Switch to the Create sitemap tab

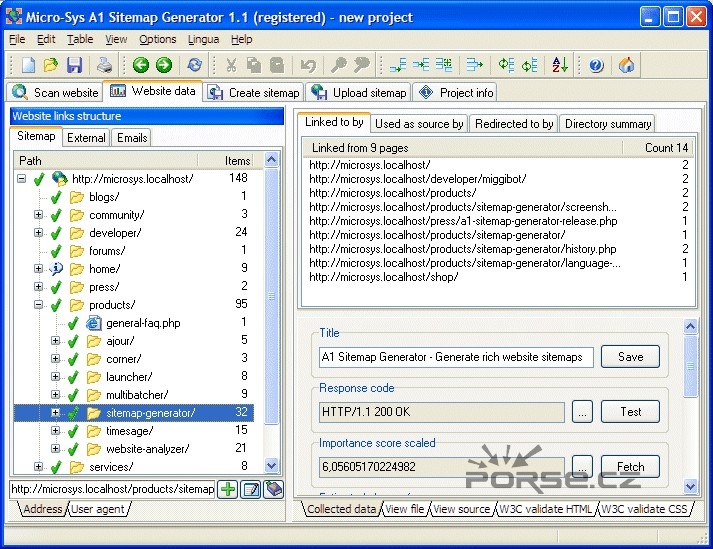coord(253,92)
